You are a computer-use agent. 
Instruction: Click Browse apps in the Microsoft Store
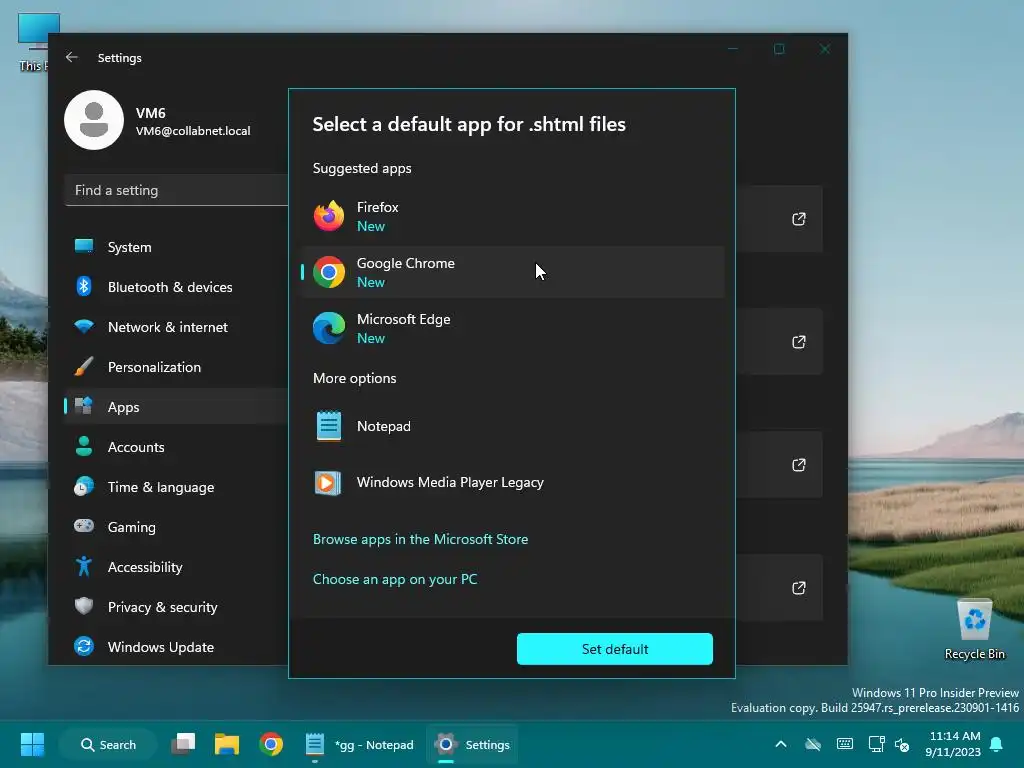pyautogui.click(x=421, y=539)
